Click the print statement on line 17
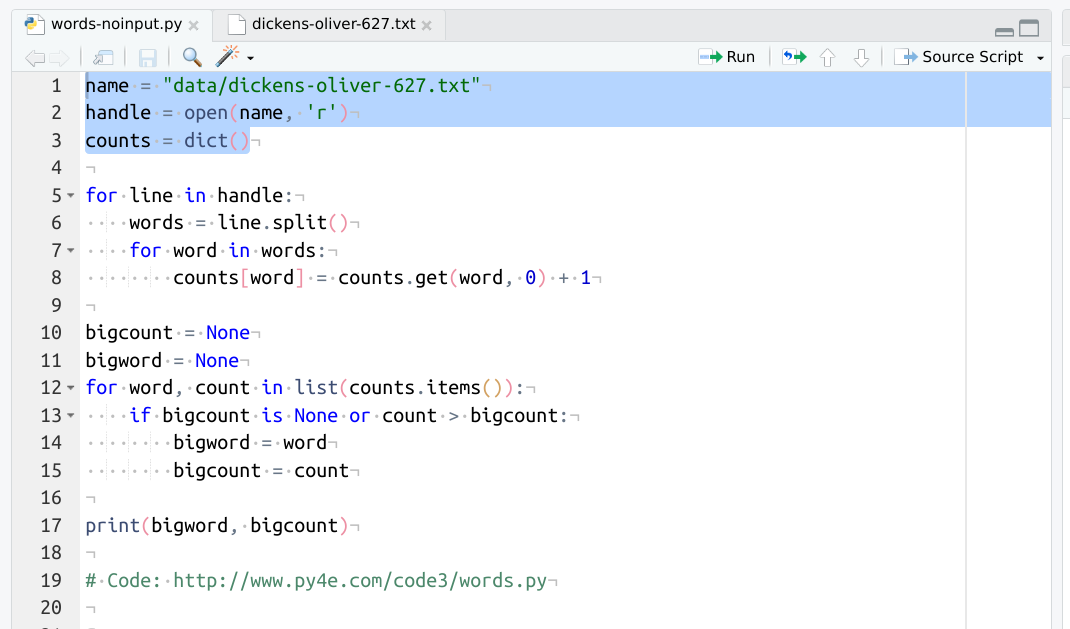This screenshot has width=1070, height=629. click(217, 525)
